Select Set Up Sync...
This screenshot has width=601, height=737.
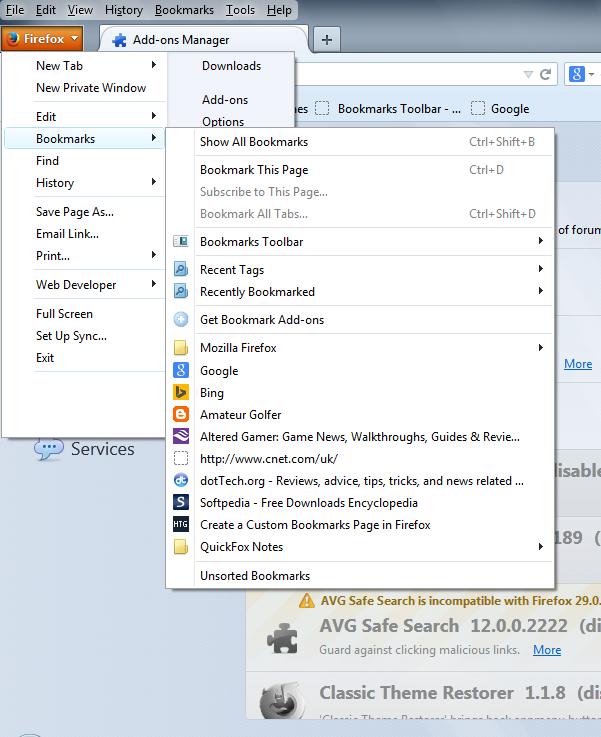[x=85, y=336]
